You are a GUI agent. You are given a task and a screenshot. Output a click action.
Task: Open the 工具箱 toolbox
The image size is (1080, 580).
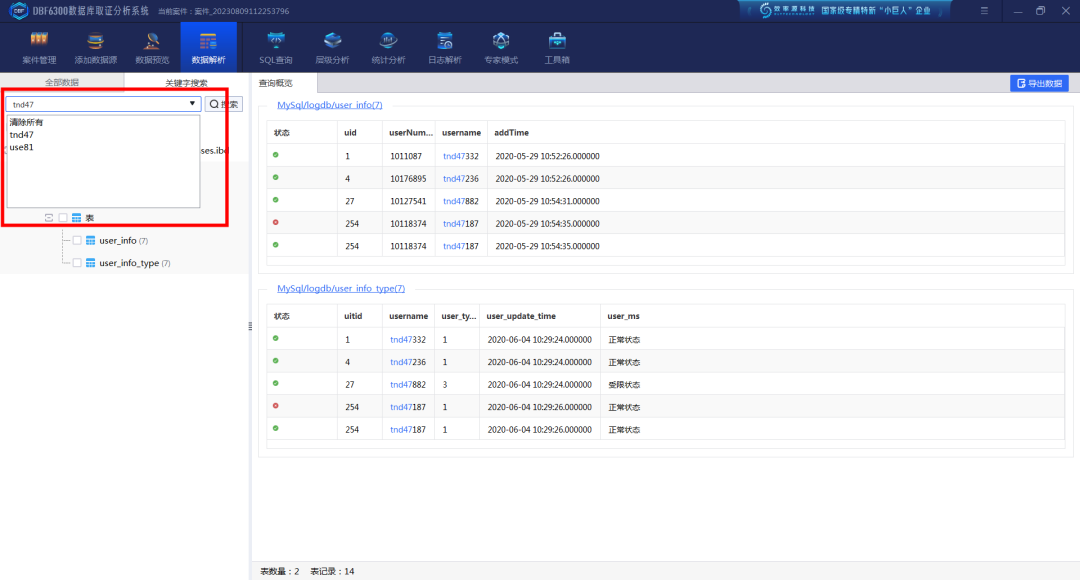coord(557,48)
